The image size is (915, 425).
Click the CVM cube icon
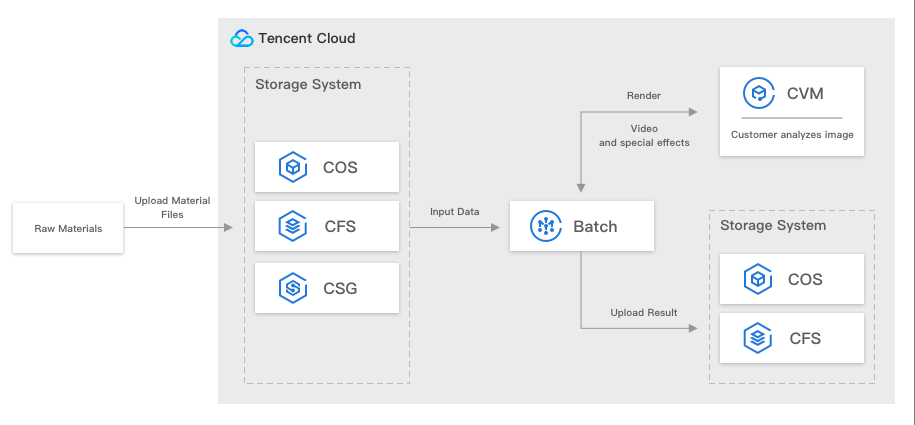759,93
